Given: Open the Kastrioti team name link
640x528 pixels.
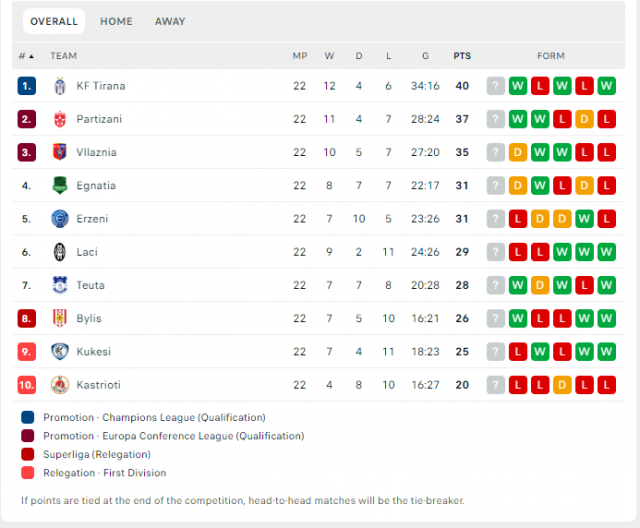Looking at the screenshot, I should (x=99, y=385).
